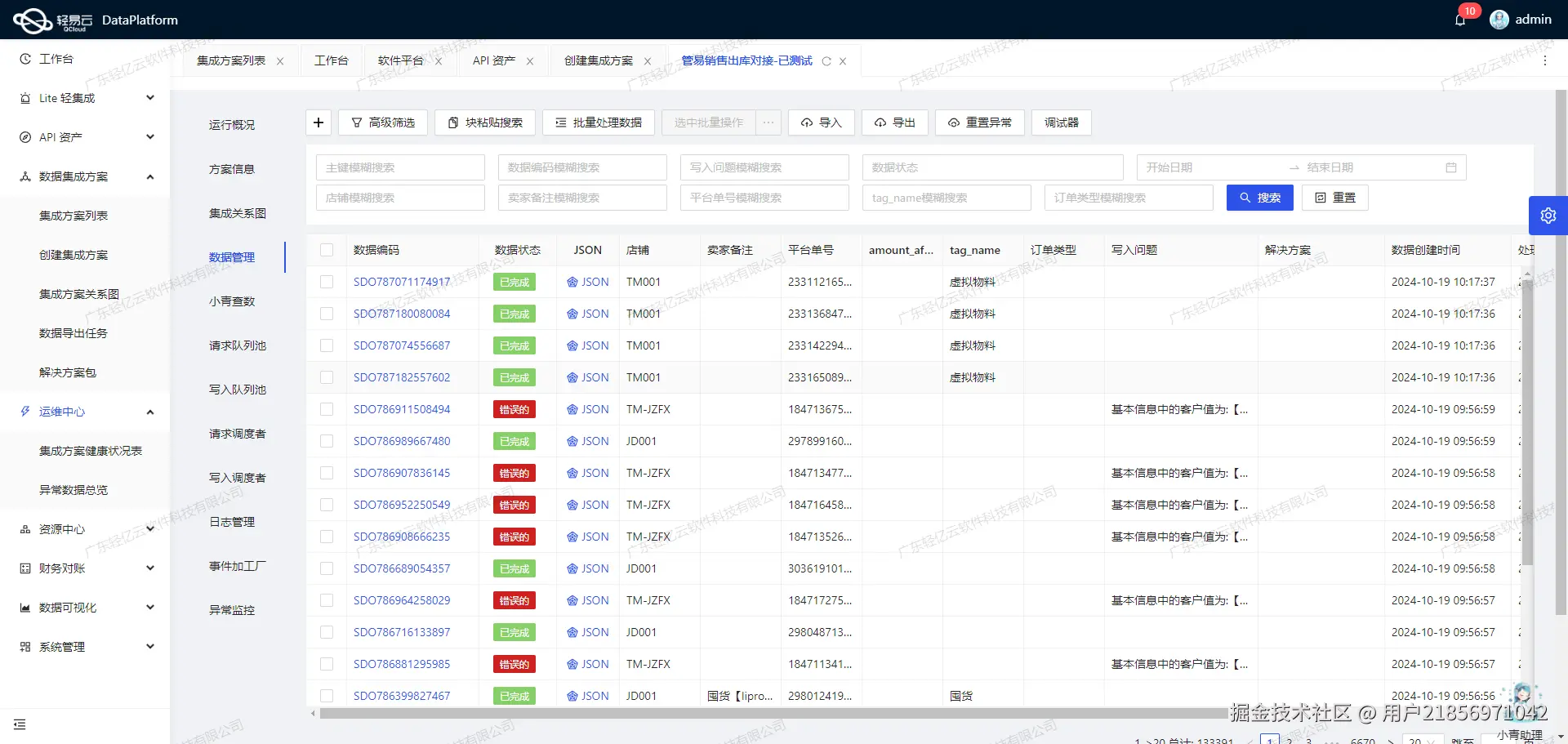The height and width of the screenshot is (744, 1568).
Task: Open the settings gear on the right edge
Action: [1548, 215]
